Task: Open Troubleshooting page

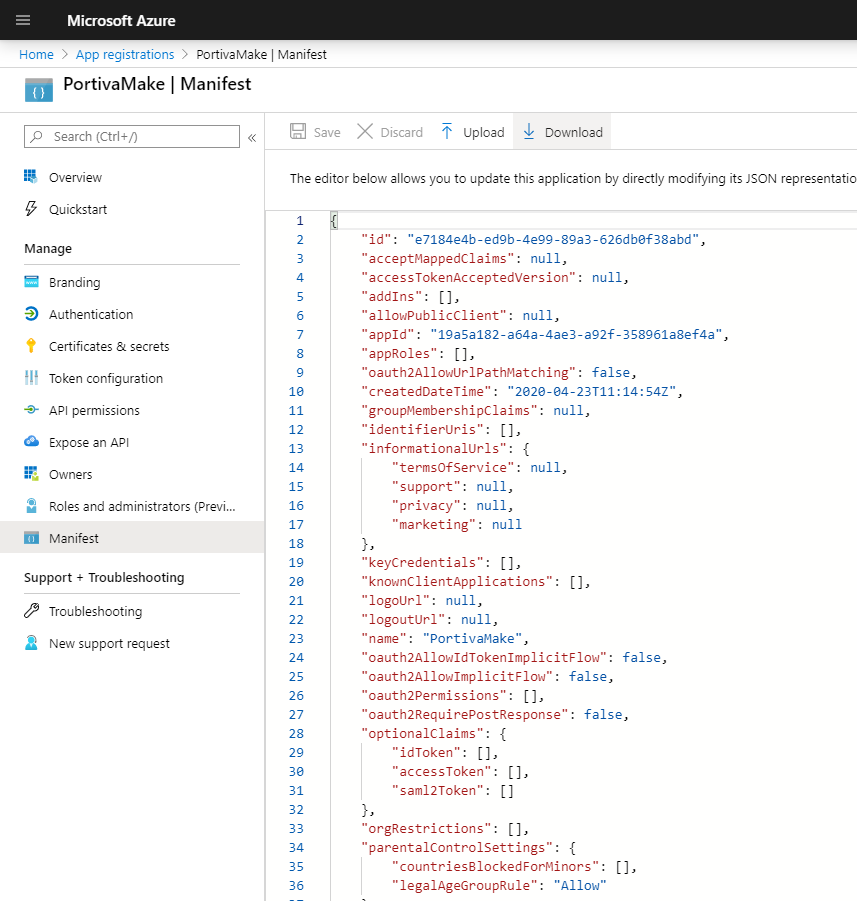Action: tap(95, 611)
